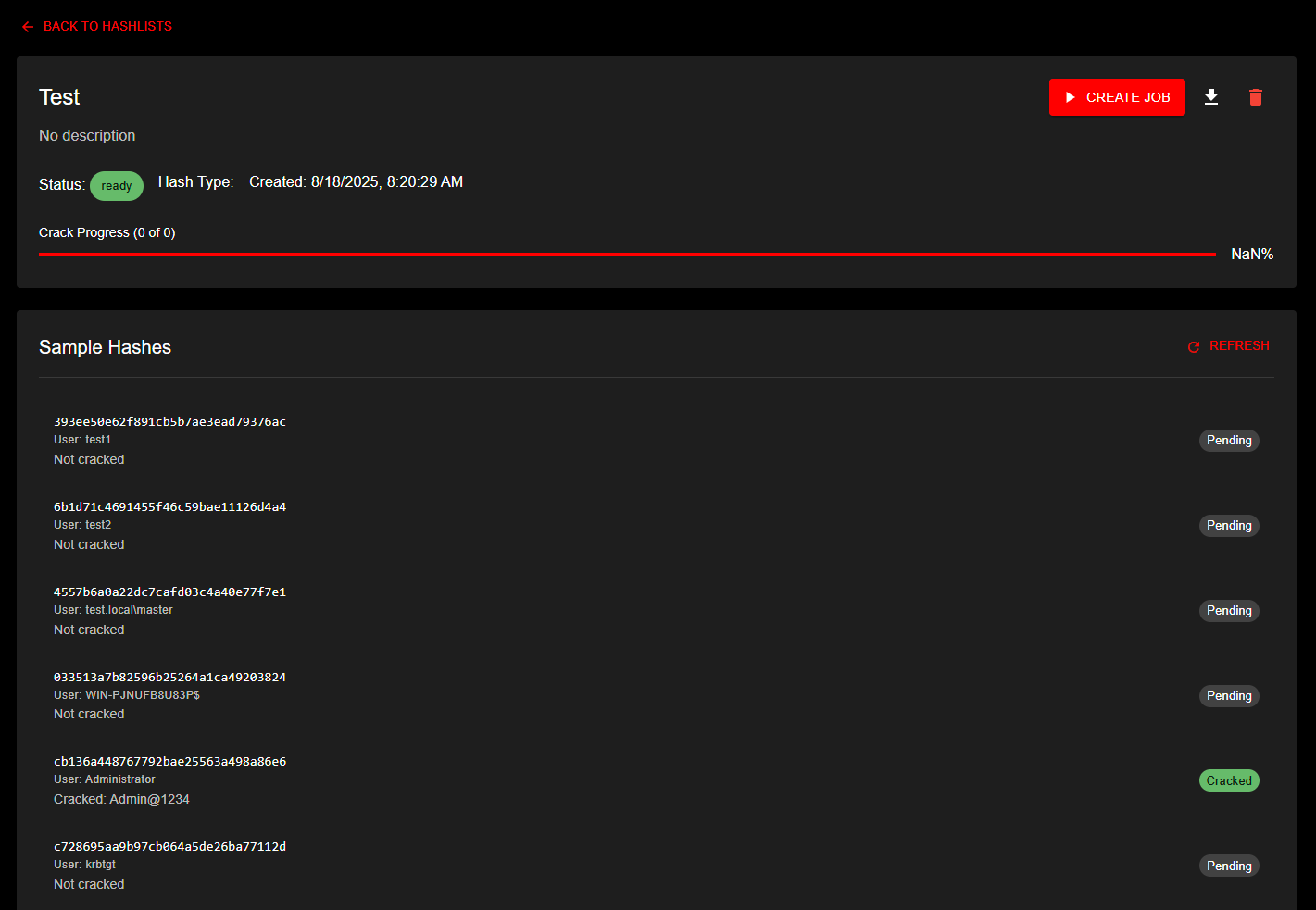1316x910 pixels.
Task: Click the REFRESH label to reload hashes
Action: coord(1239,345)
